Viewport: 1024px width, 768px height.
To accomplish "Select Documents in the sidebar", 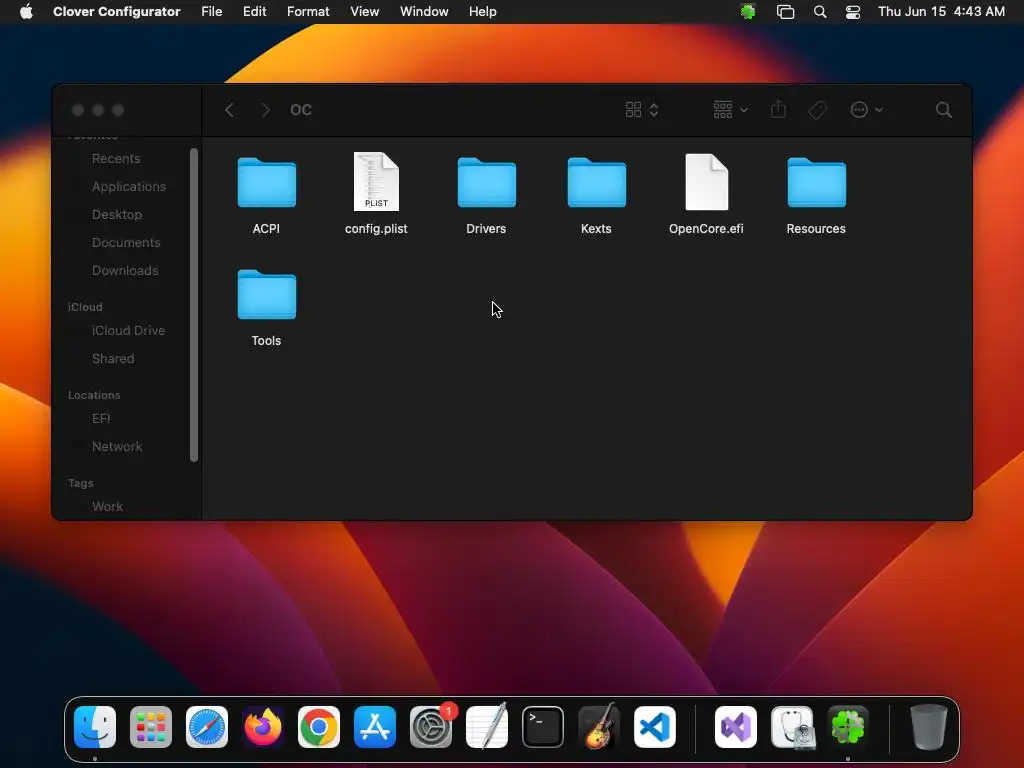I will pos(125,243).
